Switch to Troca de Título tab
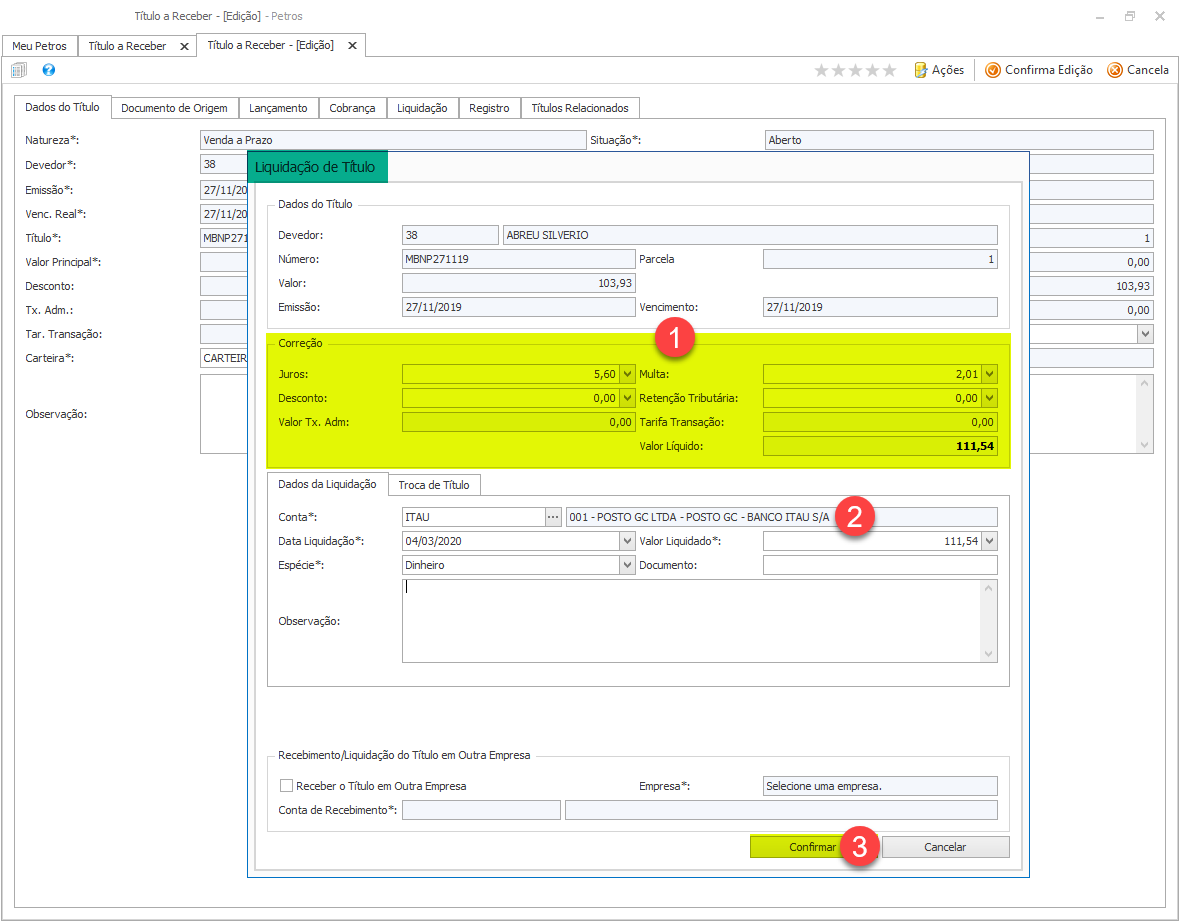 (x=434, y=485)
